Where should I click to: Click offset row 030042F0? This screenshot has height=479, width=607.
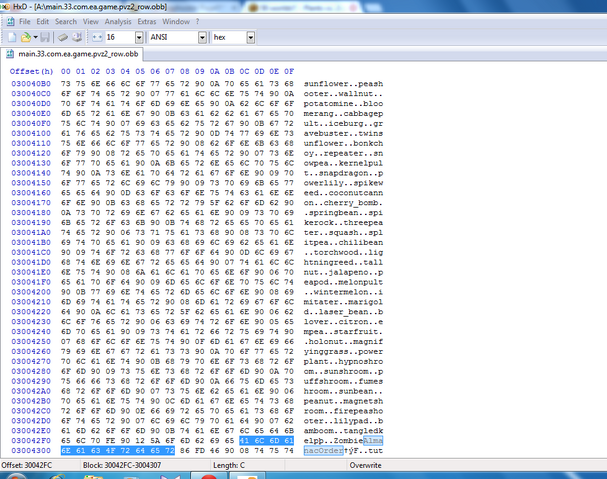pyautogui.click(x=31, y=441)
